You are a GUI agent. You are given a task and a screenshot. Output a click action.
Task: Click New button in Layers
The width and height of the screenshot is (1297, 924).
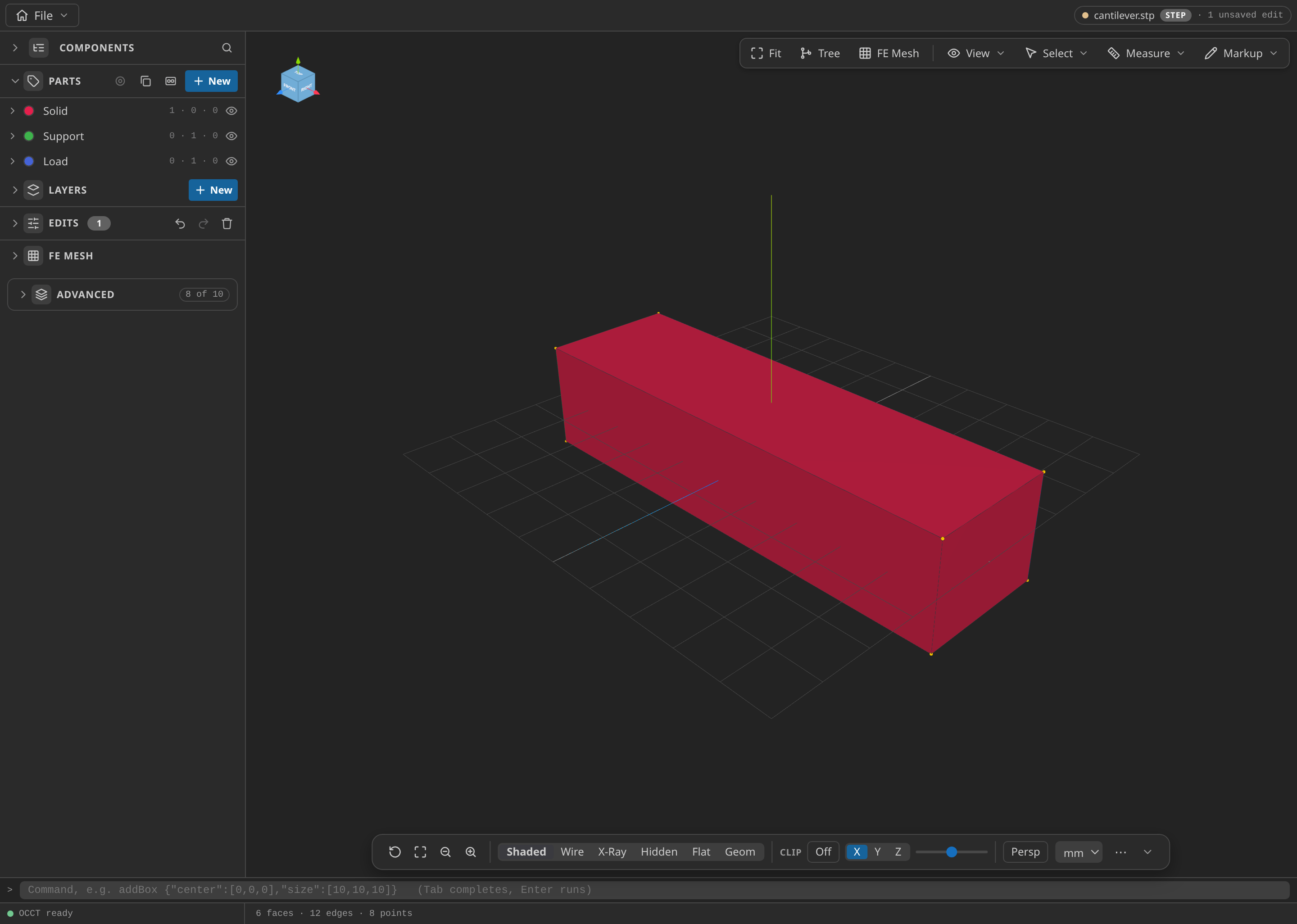click(x=213, y=190)
